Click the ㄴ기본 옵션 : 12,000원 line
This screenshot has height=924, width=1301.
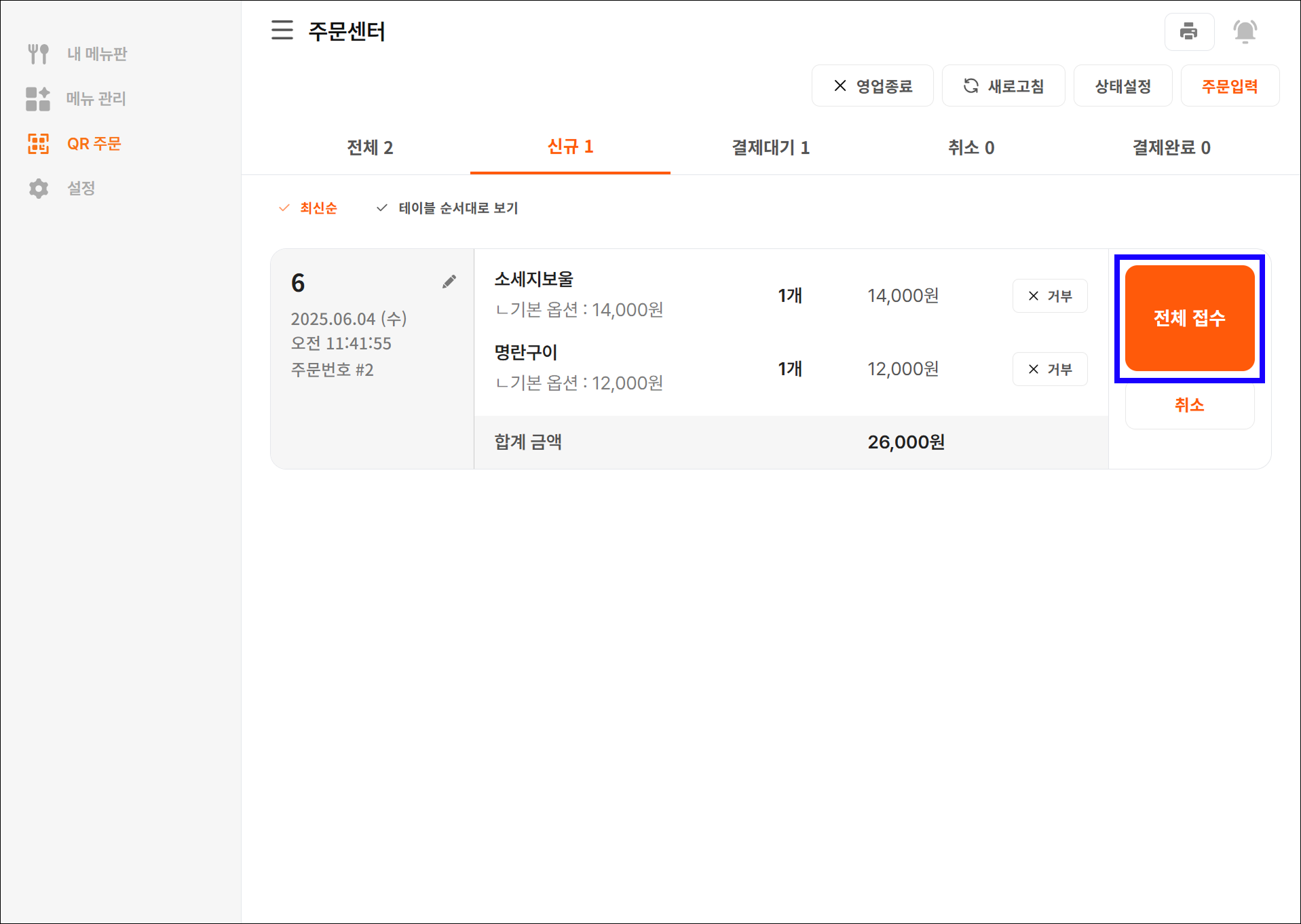pos(580,383)
